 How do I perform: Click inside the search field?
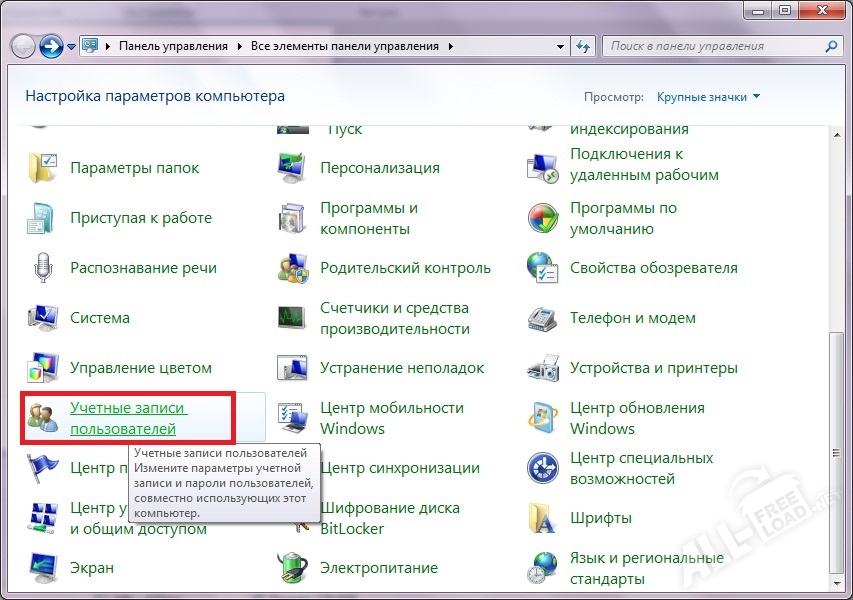(x=720, y=45)
